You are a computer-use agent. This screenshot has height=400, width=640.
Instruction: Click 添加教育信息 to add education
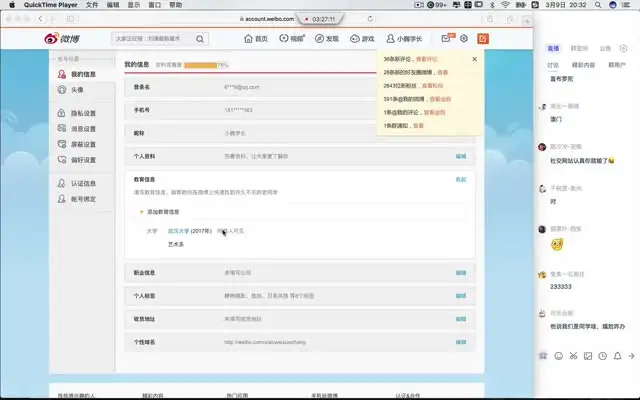pyautogui.click(x=163, y=212)
